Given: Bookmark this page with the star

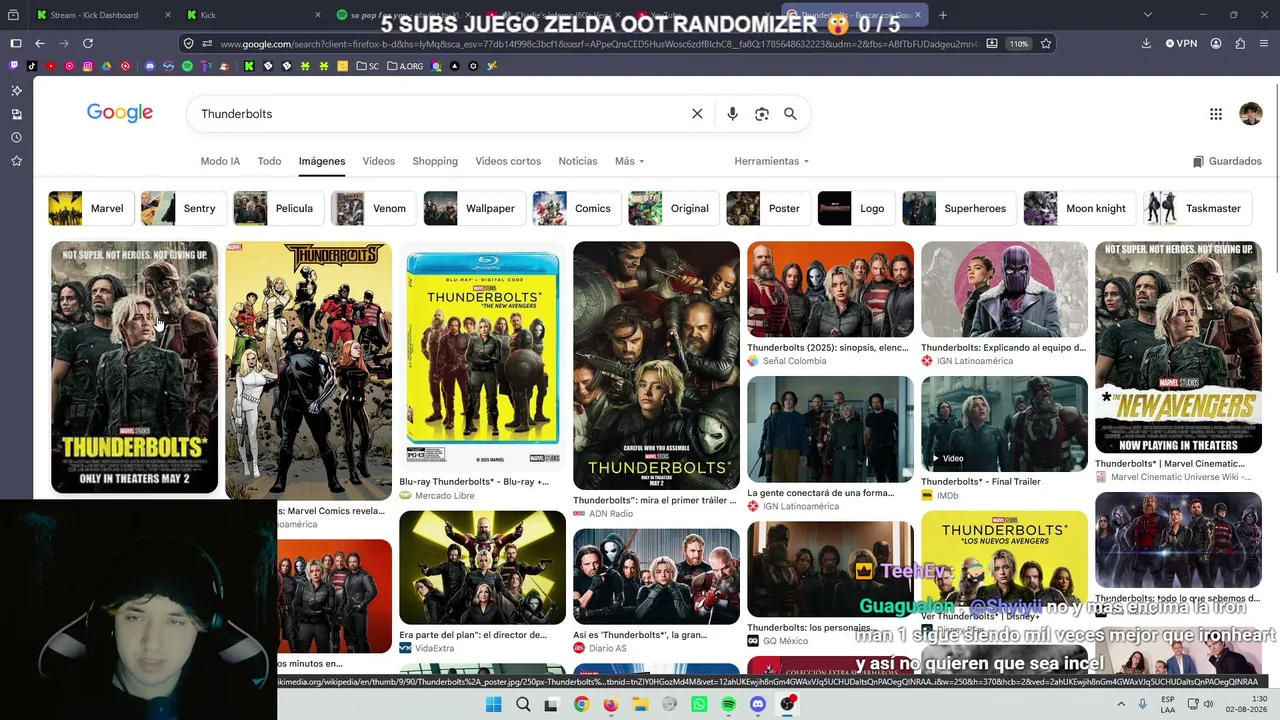Looking at the screenshot, I should tap(1046, 44).
